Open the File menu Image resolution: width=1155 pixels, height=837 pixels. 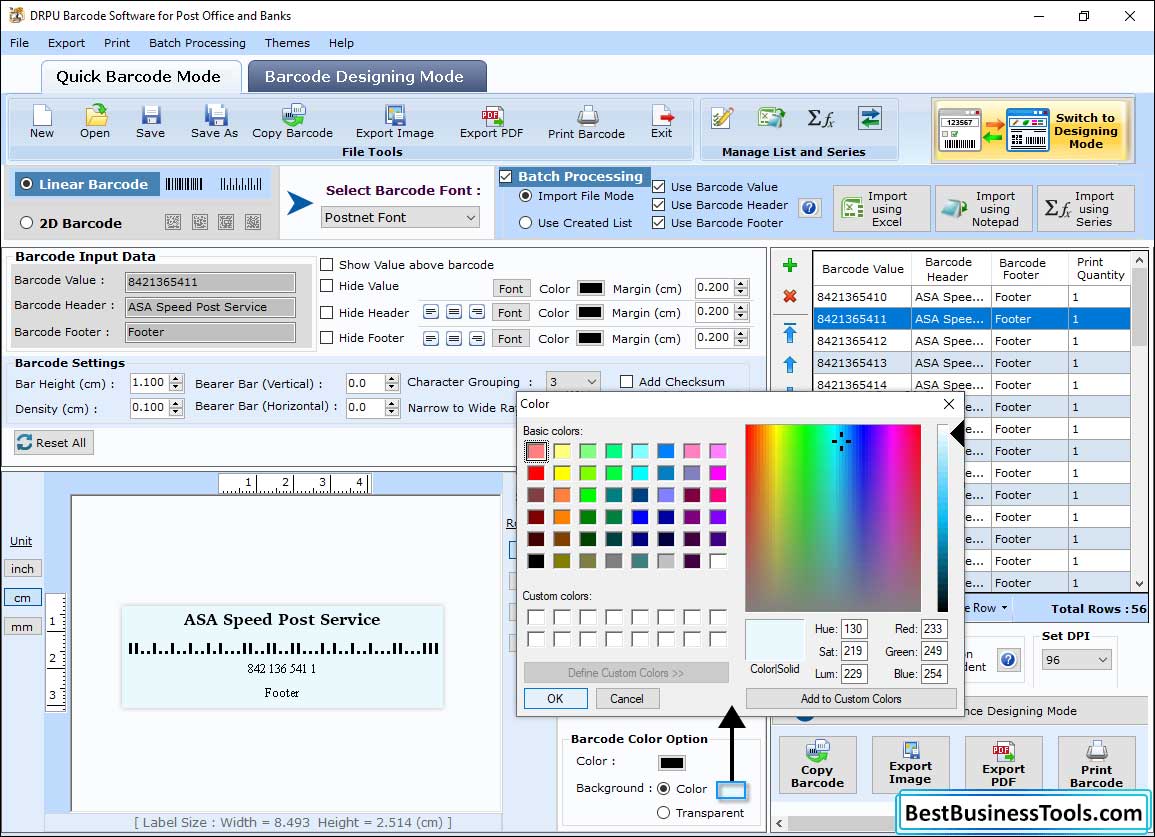19,43
